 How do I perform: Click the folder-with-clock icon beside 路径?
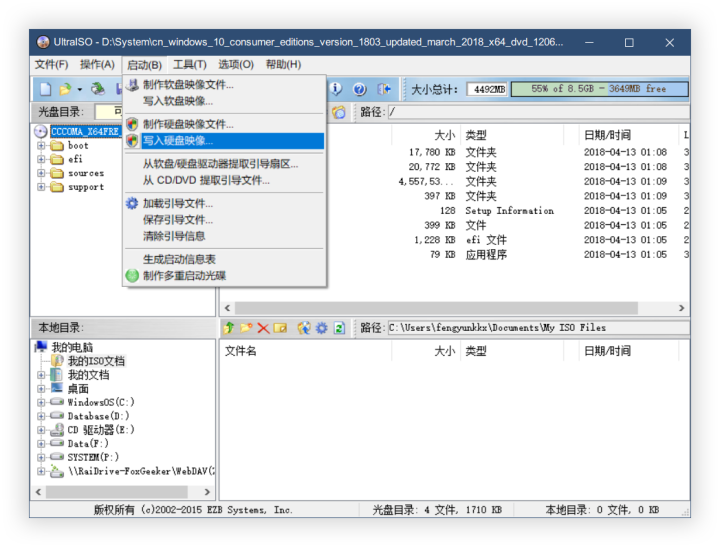coord(339,112)
